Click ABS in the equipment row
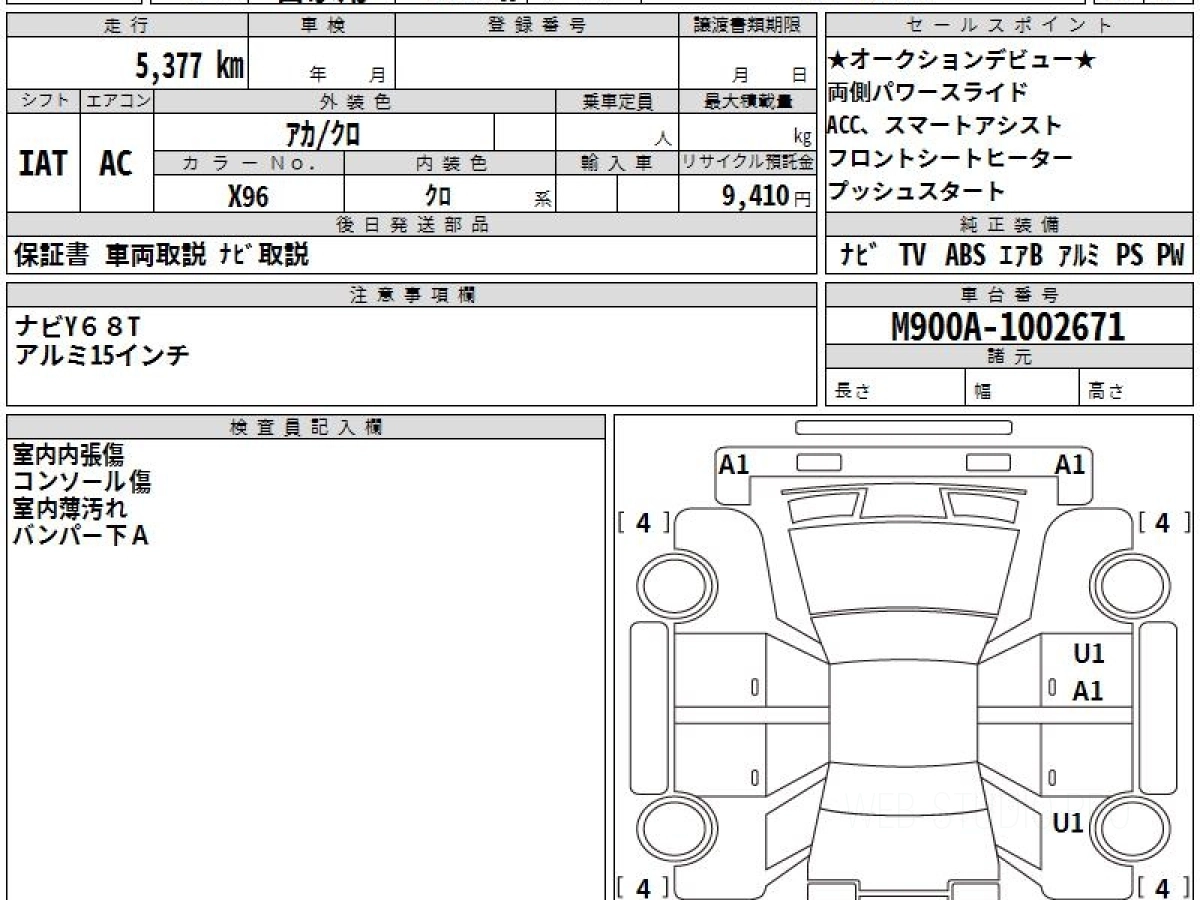 [x=965, y=256]
